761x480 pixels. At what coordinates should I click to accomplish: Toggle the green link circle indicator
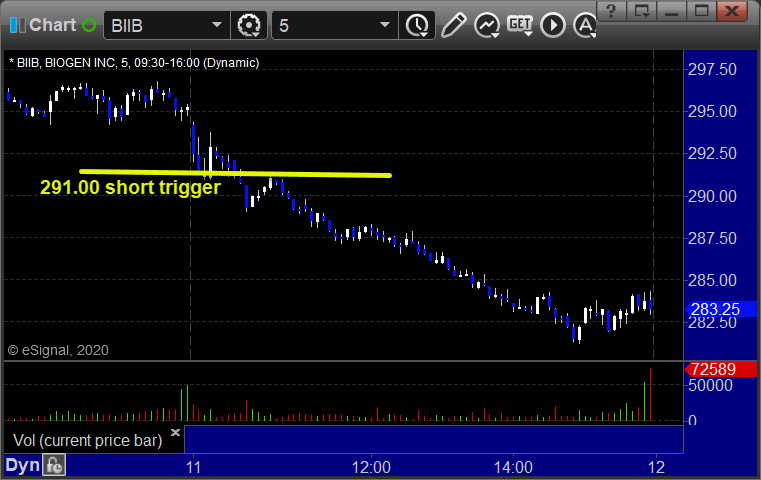(89, 25)
